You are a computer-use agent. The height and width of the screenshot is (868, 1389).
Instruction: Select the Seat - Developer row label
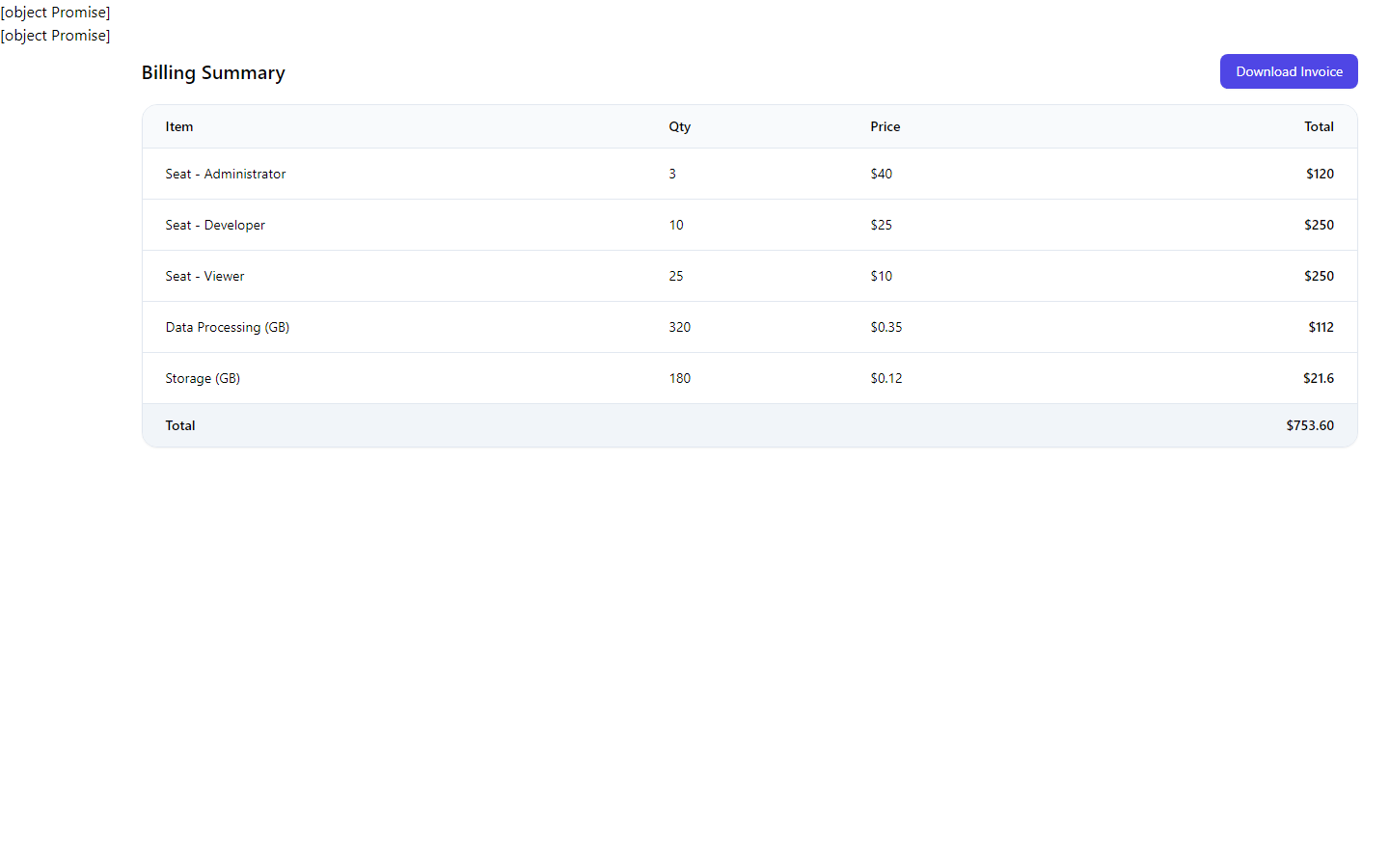pyautogui.click(x=215, y=225)
